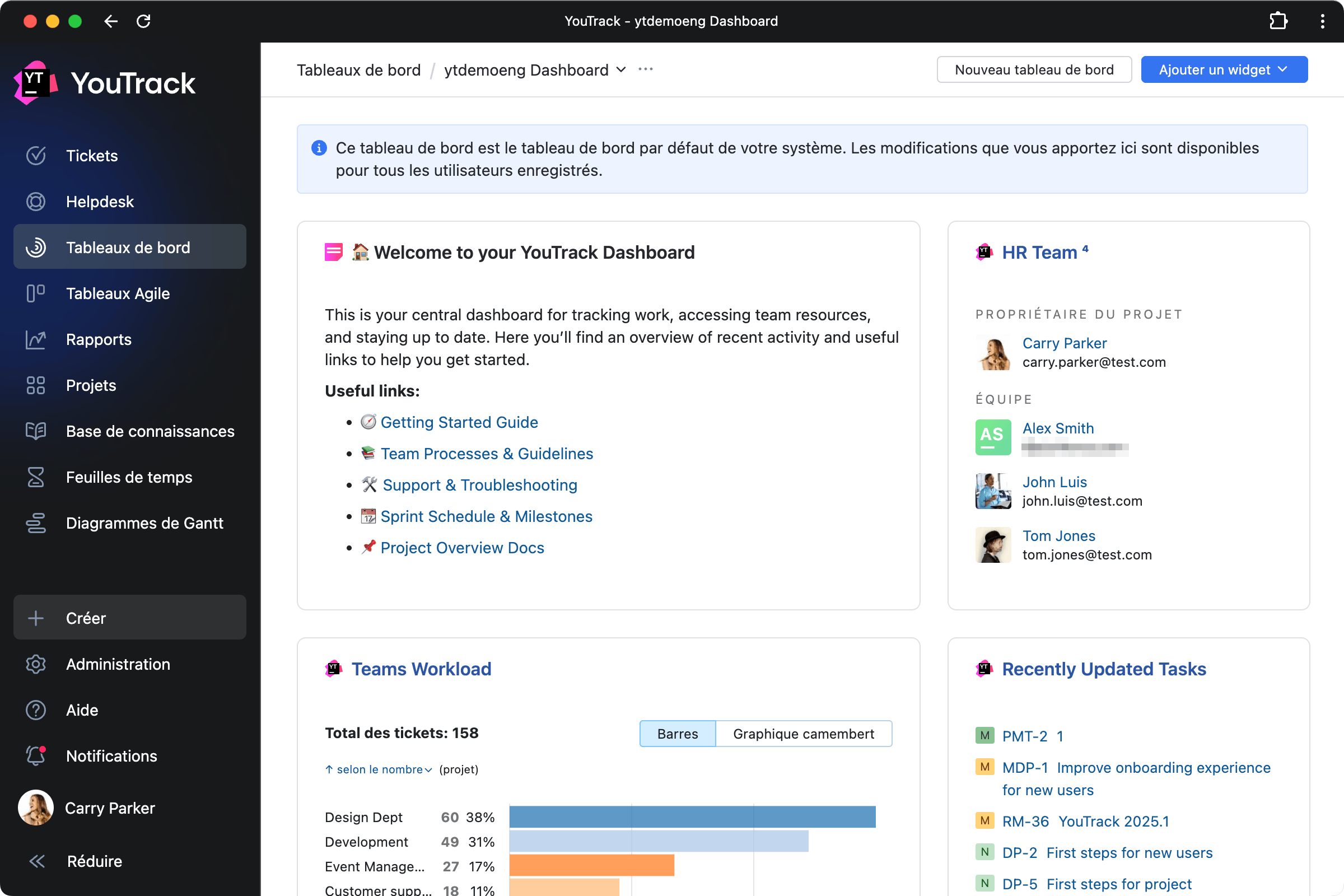Open the Base de connaissances menu item
1344x896 pixels.
pyautogui.click(x=150, y=431)
